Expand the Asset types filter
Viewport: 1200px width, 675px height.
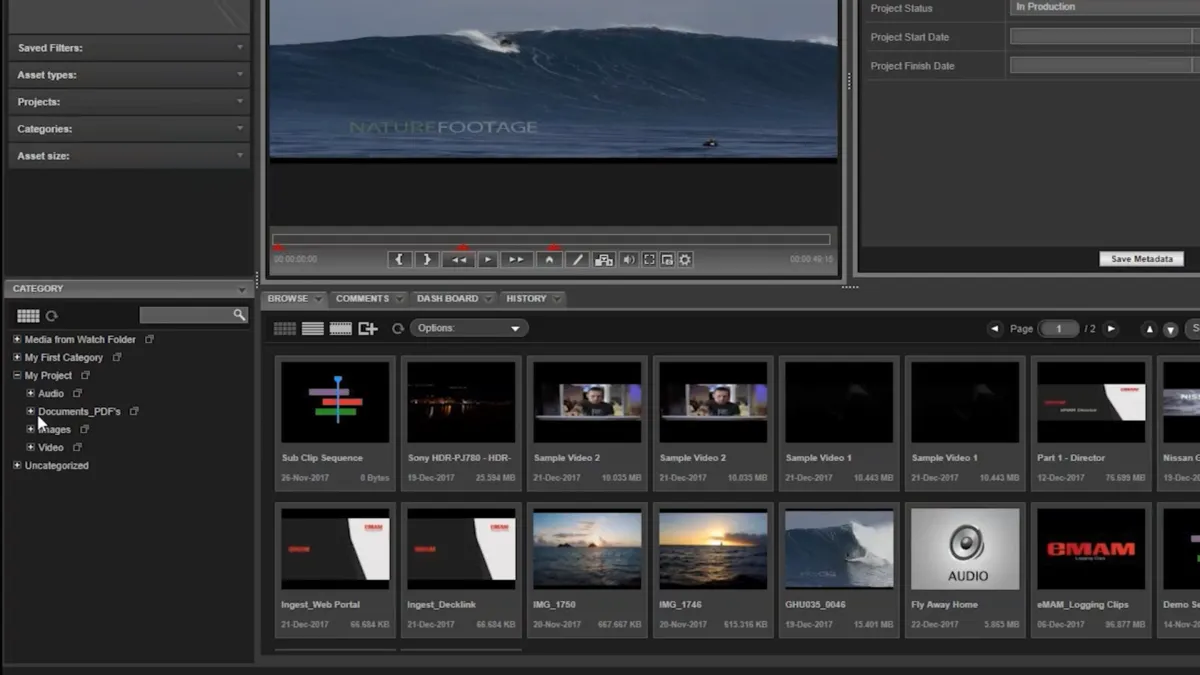[129, 75]
